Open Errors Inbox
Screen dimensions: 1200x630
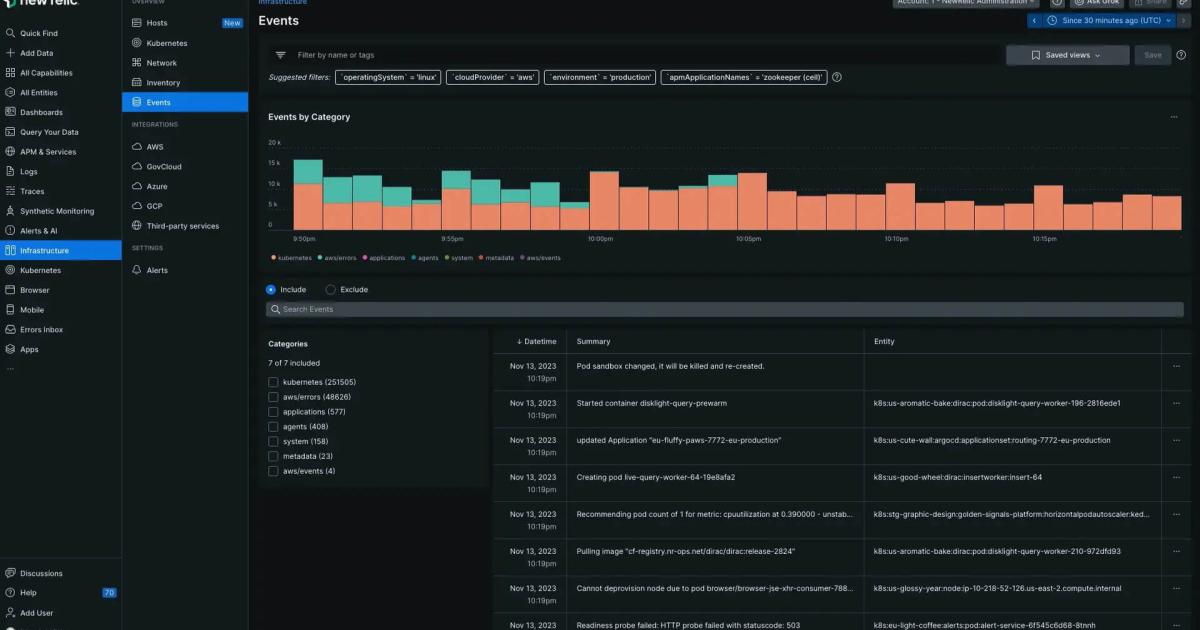(x=41, y=329)
